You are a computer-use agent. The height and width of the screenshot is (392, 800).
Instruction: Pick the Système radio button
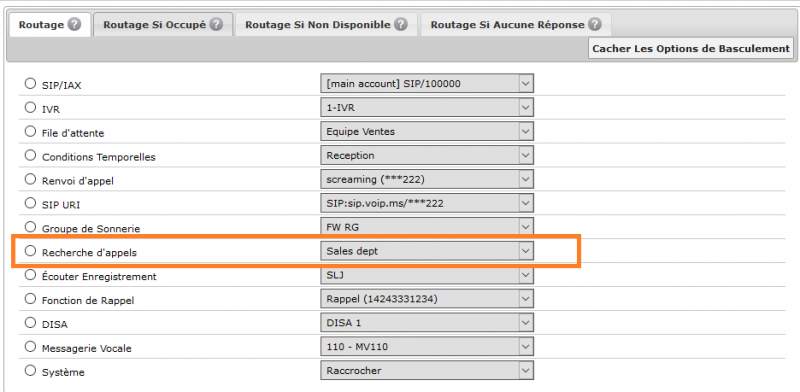(x=31, y=371)
